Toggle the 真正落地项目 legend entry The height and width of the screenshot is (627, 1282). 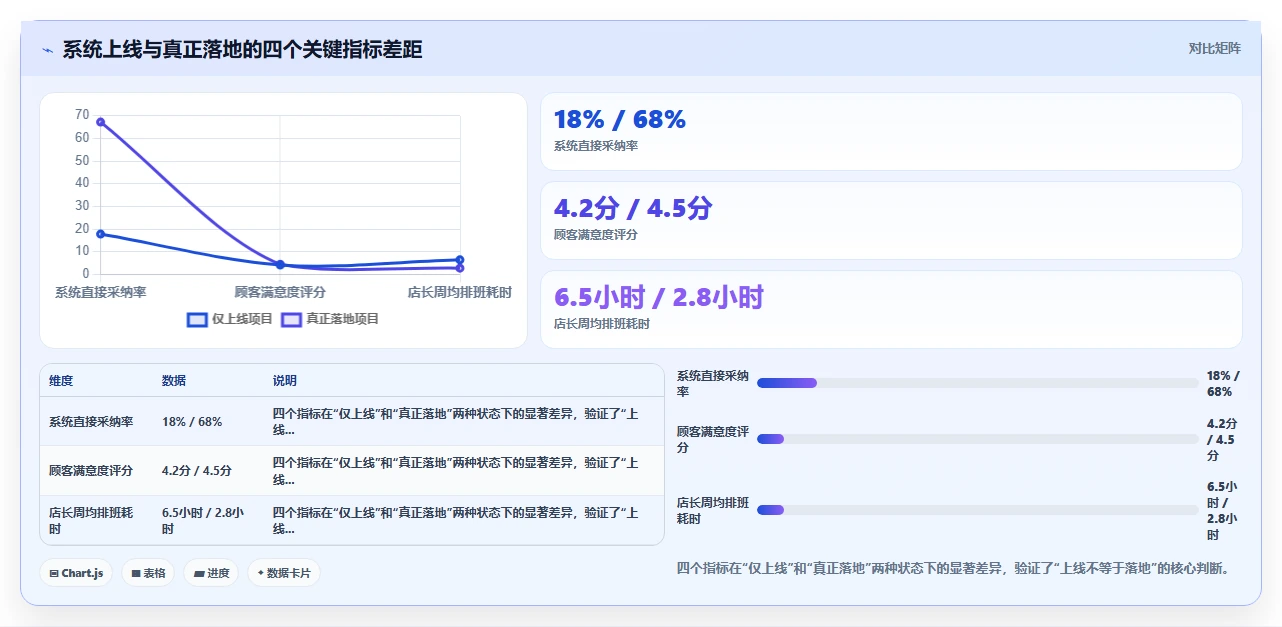[x=330, y=319]
